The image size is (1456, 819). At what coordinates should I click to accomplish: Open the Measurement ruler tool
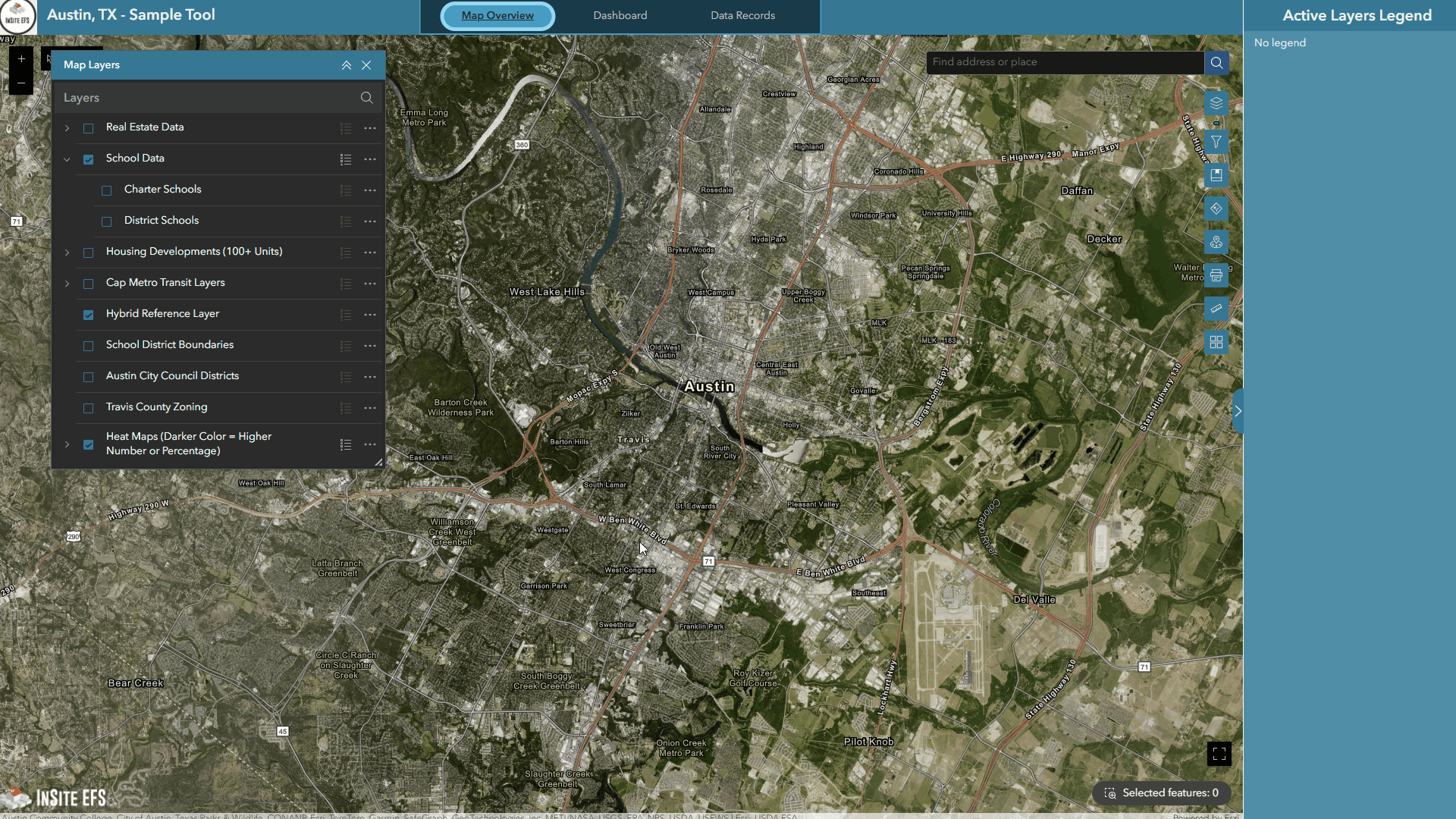pos(1216,309)
